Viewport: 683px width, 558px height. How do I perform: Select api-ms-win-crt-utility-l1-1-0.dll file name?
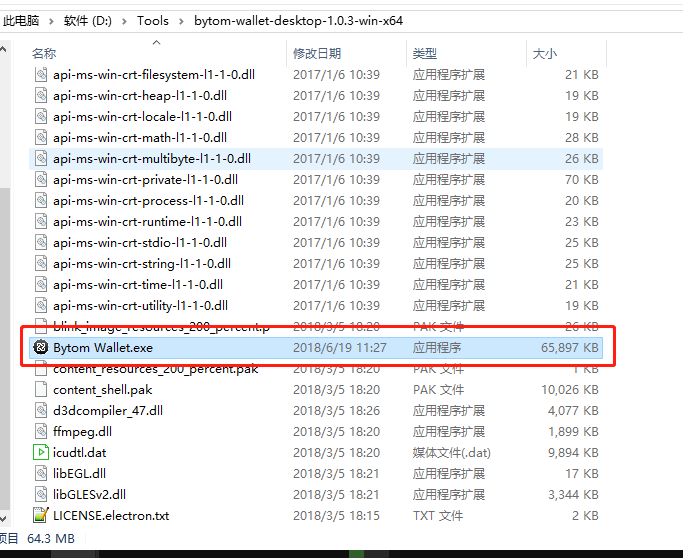coord(140,305)
